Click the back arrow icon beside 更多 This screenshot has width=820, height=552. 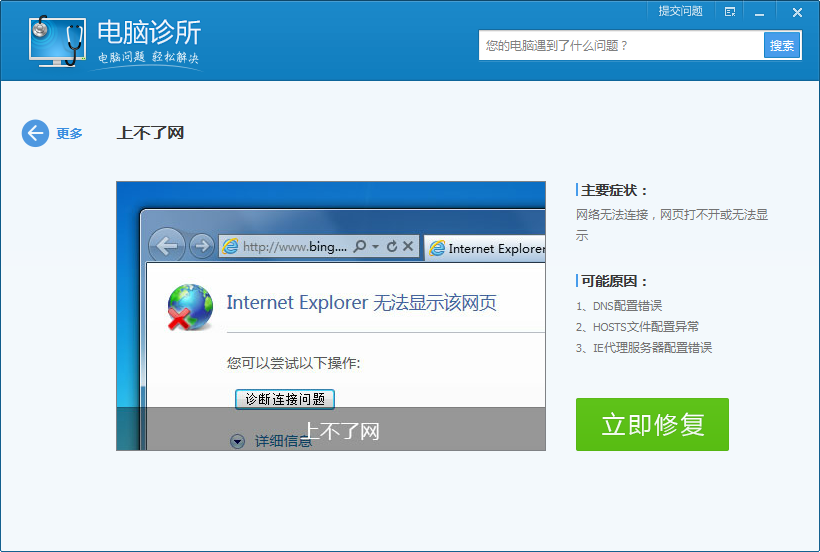point(35,133)
